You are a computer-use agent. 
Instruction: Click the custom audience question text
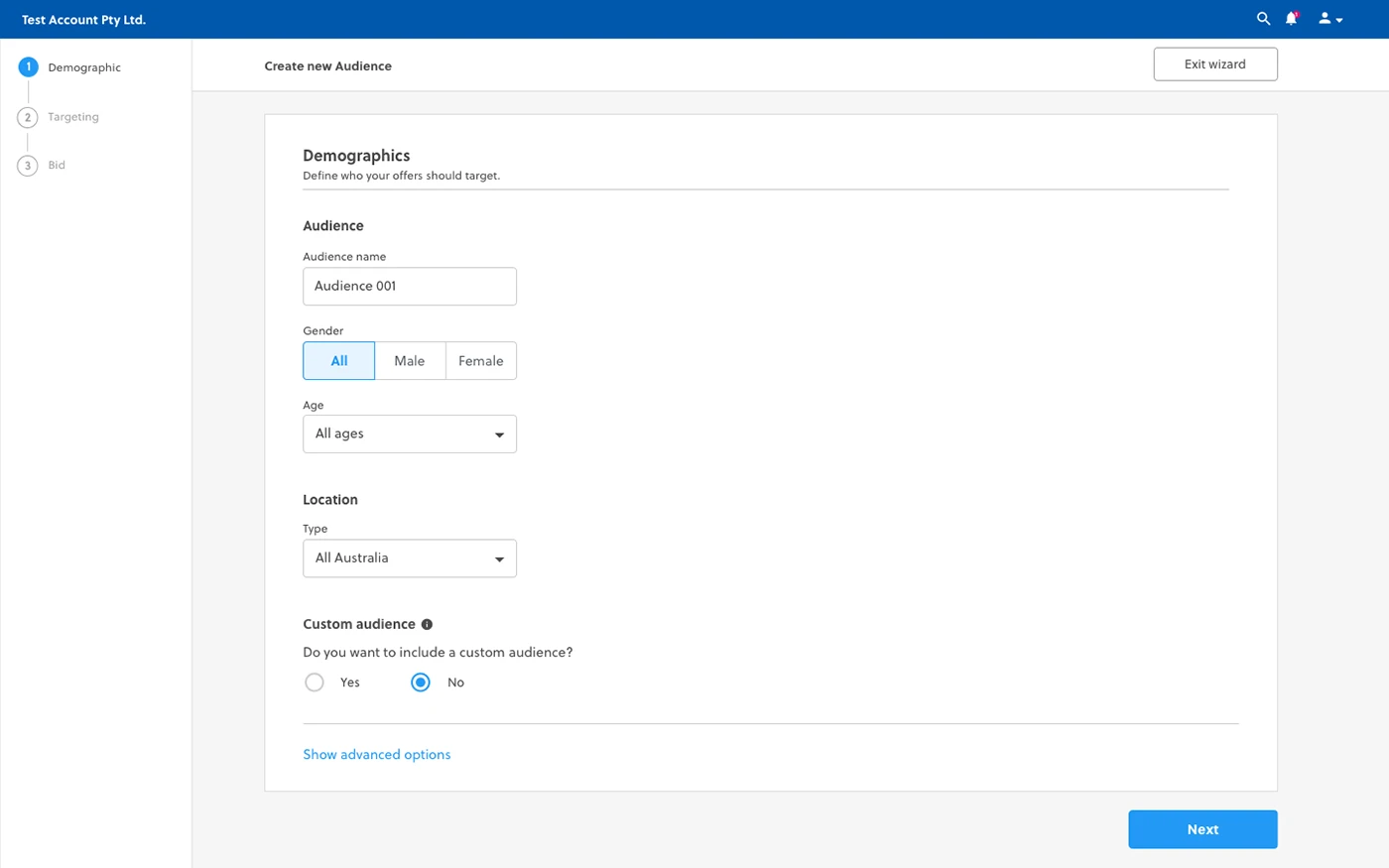(438, 653)
